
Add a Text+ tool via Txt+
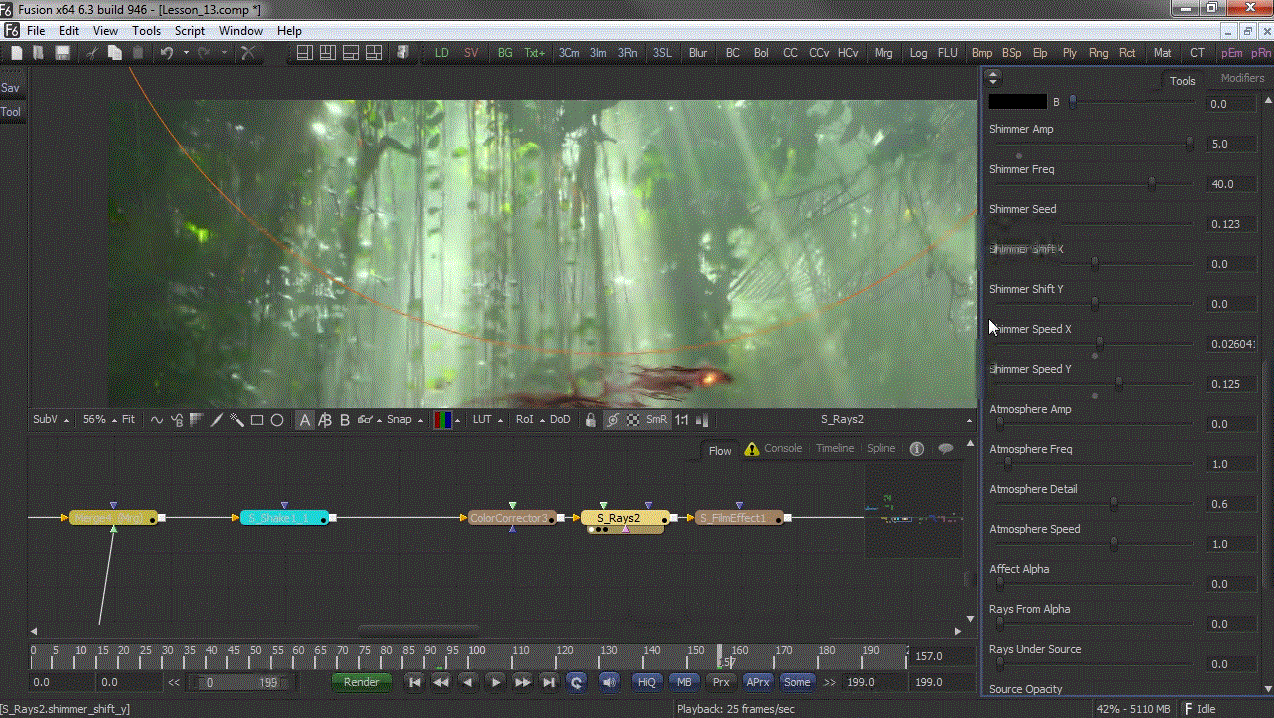(535, 53)
